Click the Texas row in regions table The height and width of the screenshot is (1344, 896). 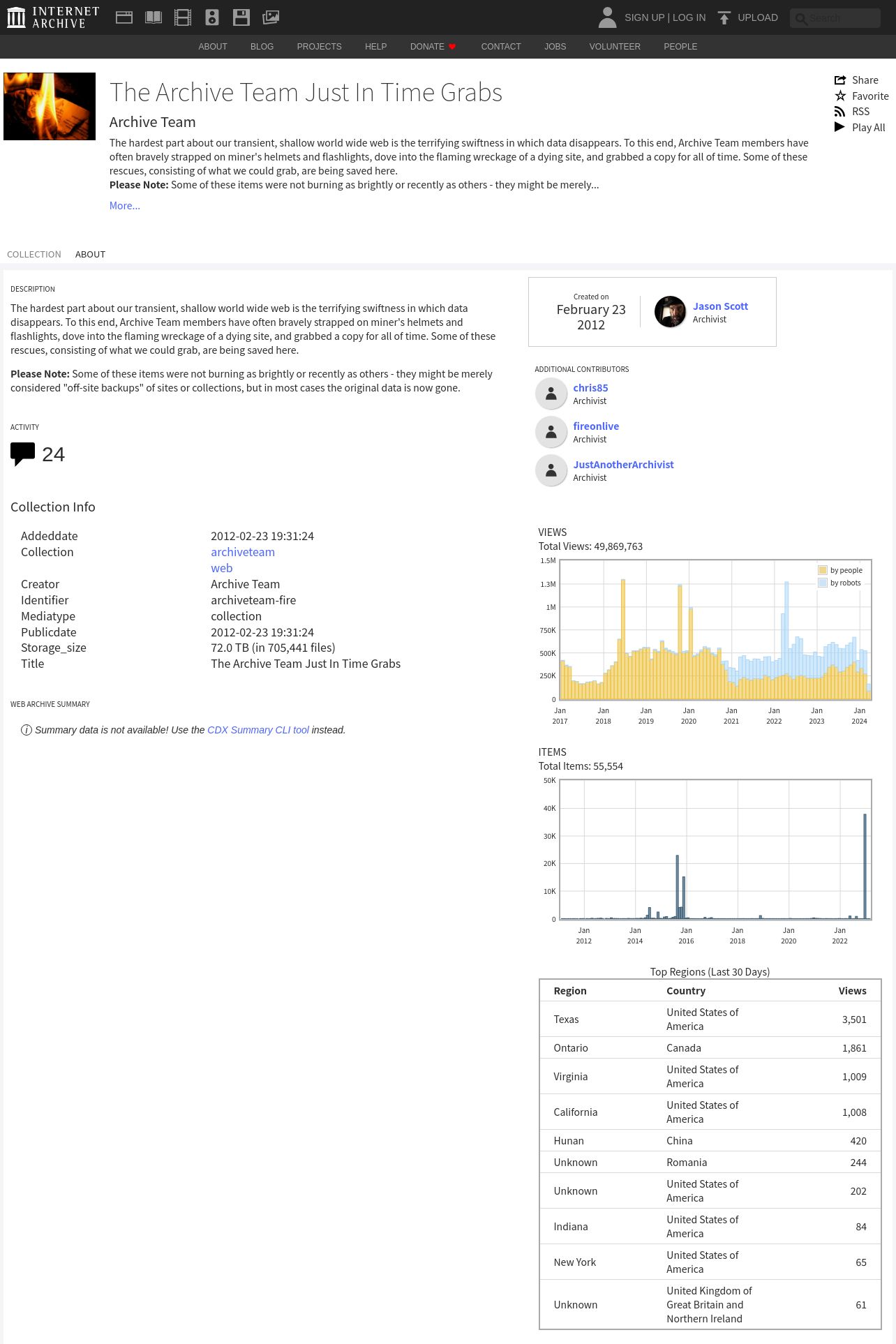pos(710,1020)
